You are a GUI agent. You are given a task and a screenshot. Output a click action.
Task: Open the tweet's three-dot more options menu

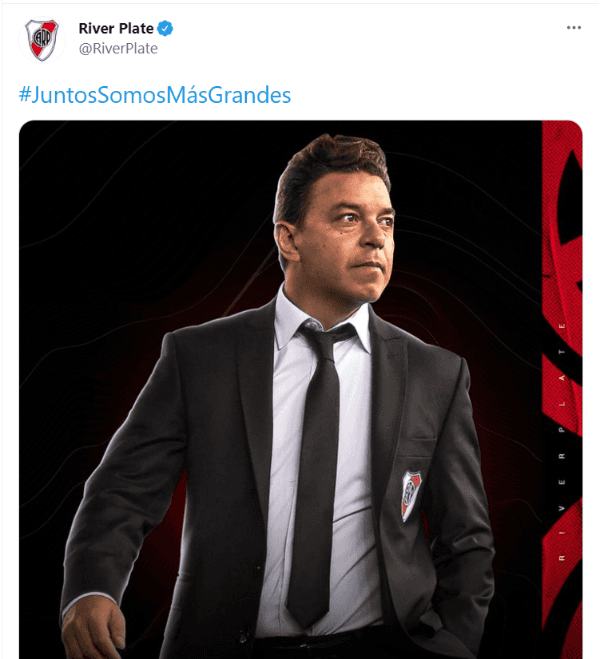tap(574, 28)
